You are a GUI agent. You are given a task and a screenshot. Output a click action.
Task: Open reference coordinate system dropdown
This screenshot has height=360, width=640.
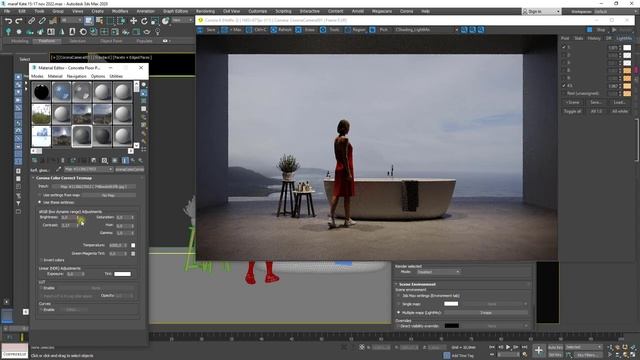click(182, 20)
